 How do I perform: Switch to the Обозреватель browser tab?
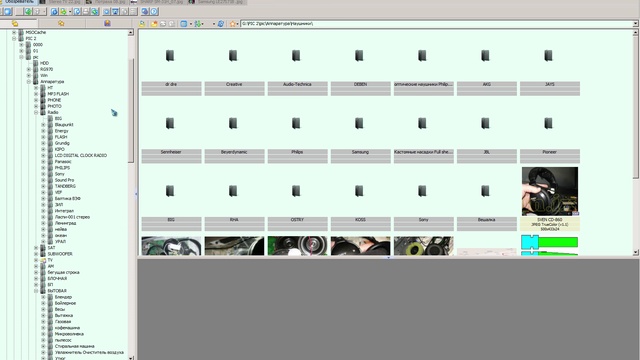point(18,2)
